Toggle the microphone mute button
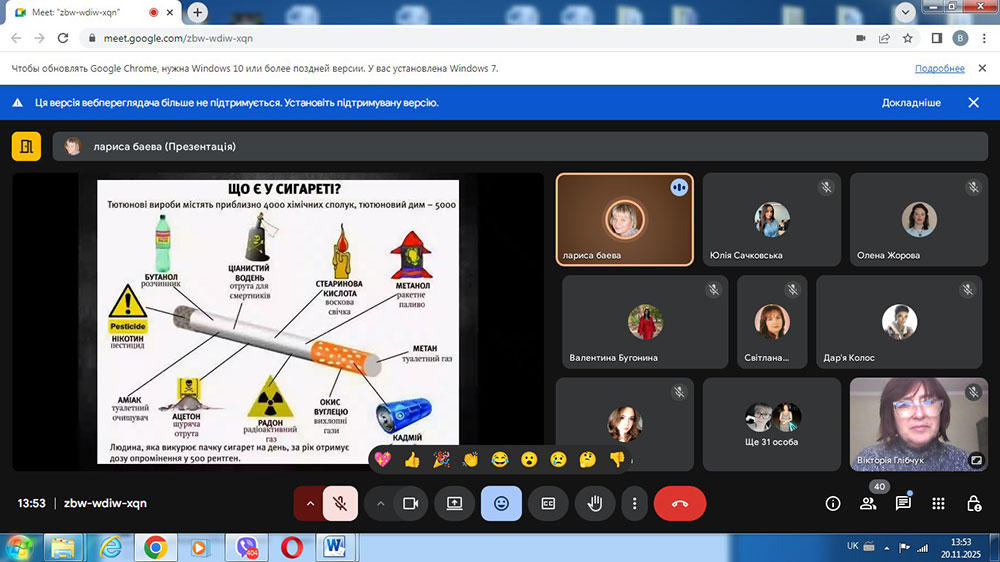 [x=340, y=504]
